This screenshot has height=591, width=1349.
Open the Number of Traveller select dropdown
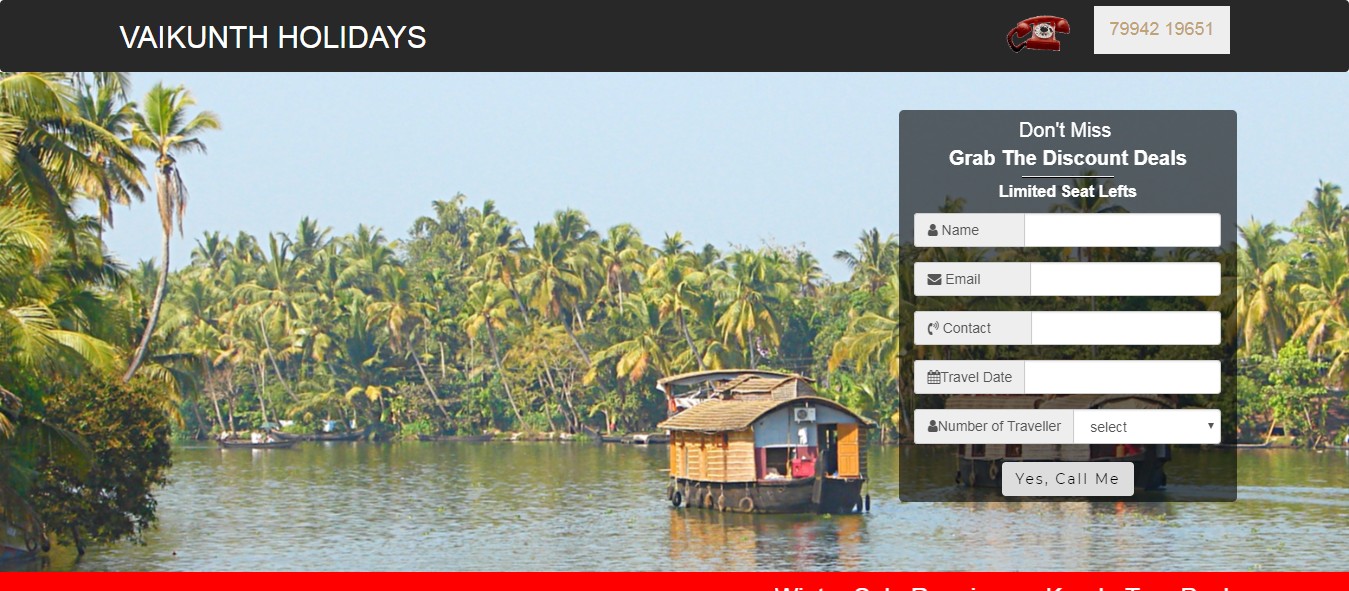(x=1147, y=426)
